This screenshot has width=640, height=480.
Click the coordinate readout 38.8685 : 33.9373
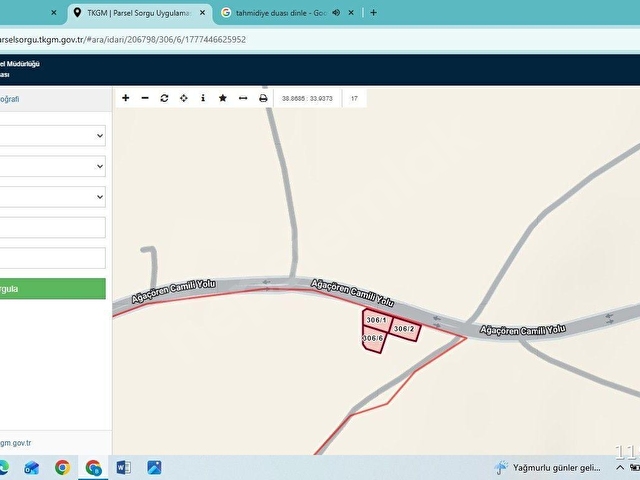(x=307, y=98)
